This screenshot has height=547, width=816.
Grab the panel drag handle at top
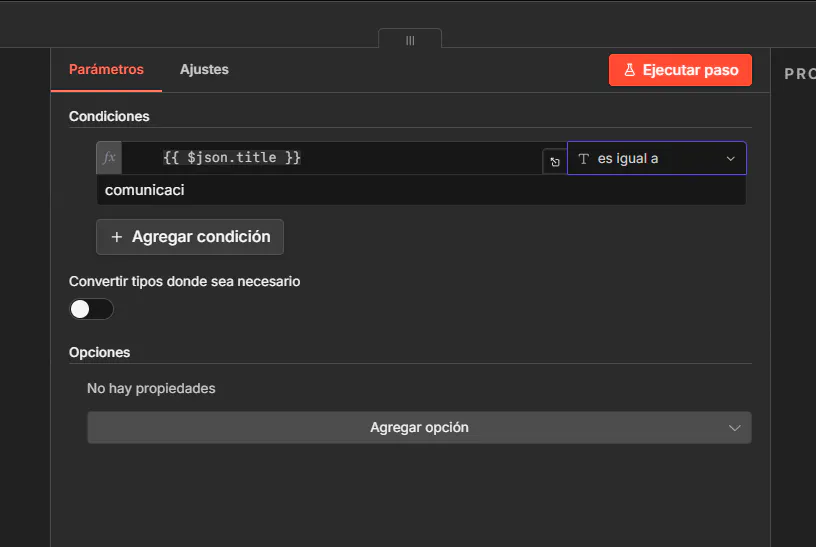[x=410, y=40]
